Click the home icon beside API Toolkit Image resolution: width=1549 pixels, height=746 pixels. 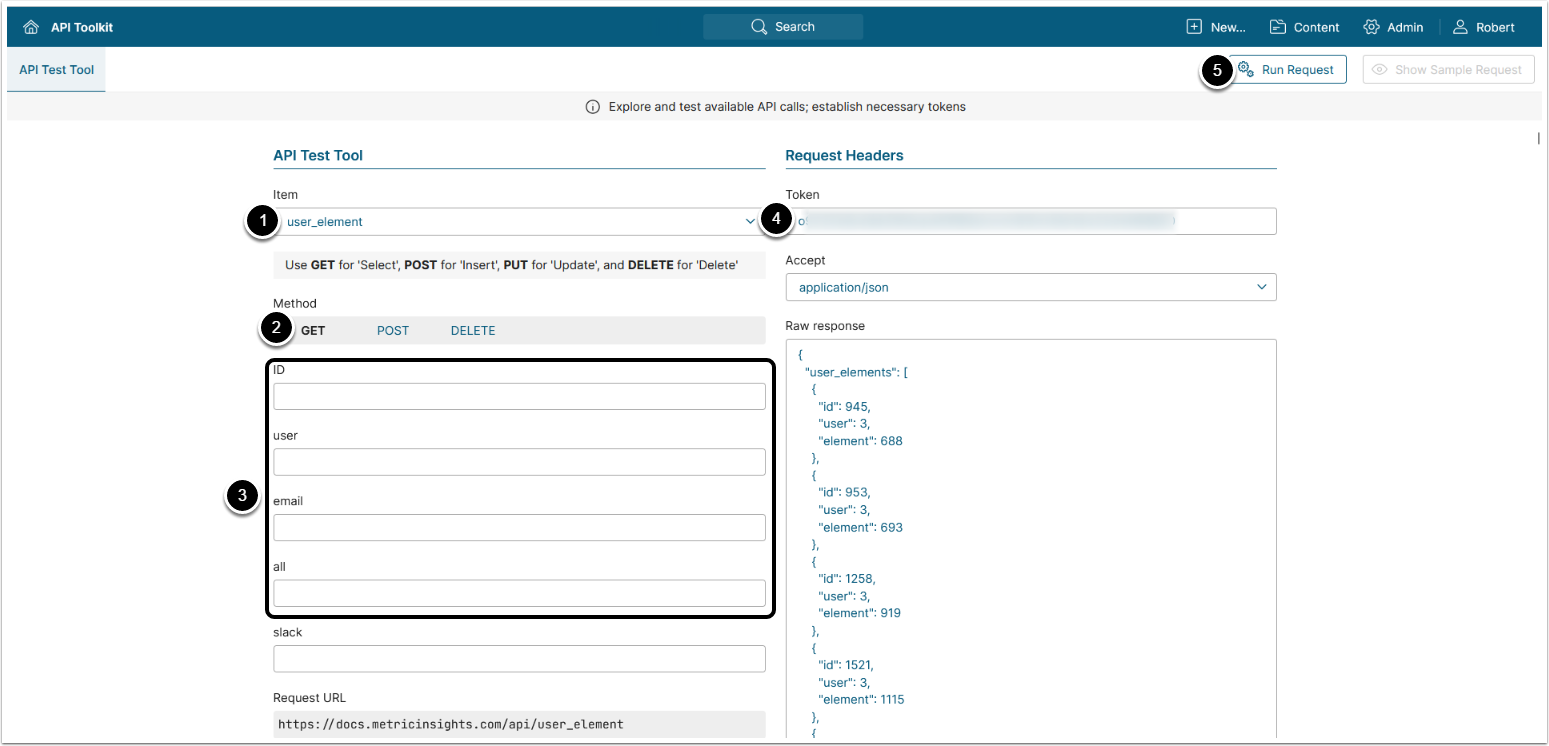point(31,27)
